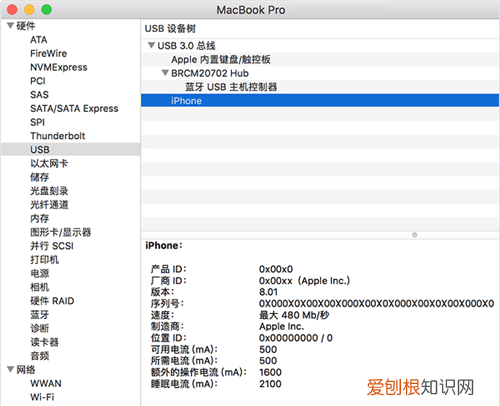The width and height of the screenshot is (500, 406).
Task: Close the MacBook Pro window
Action: coord(12,10)
